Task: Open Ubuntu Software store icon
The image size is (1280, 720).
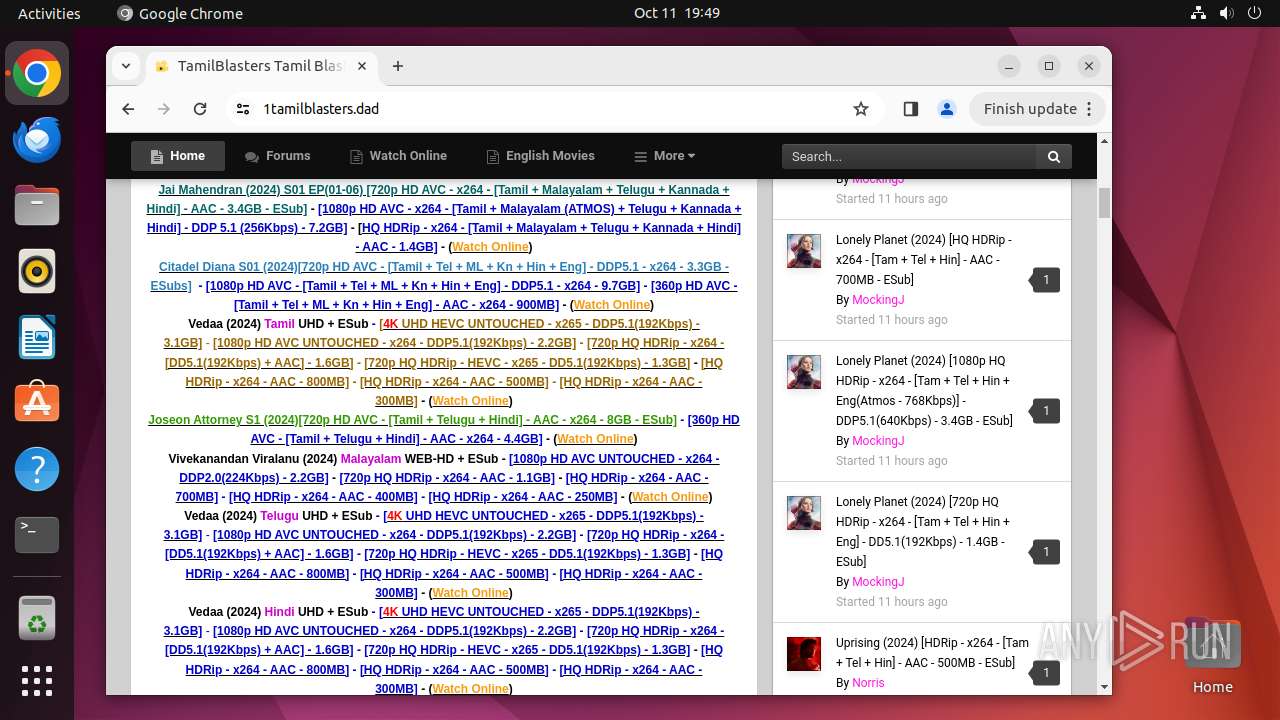Action: 37,403
